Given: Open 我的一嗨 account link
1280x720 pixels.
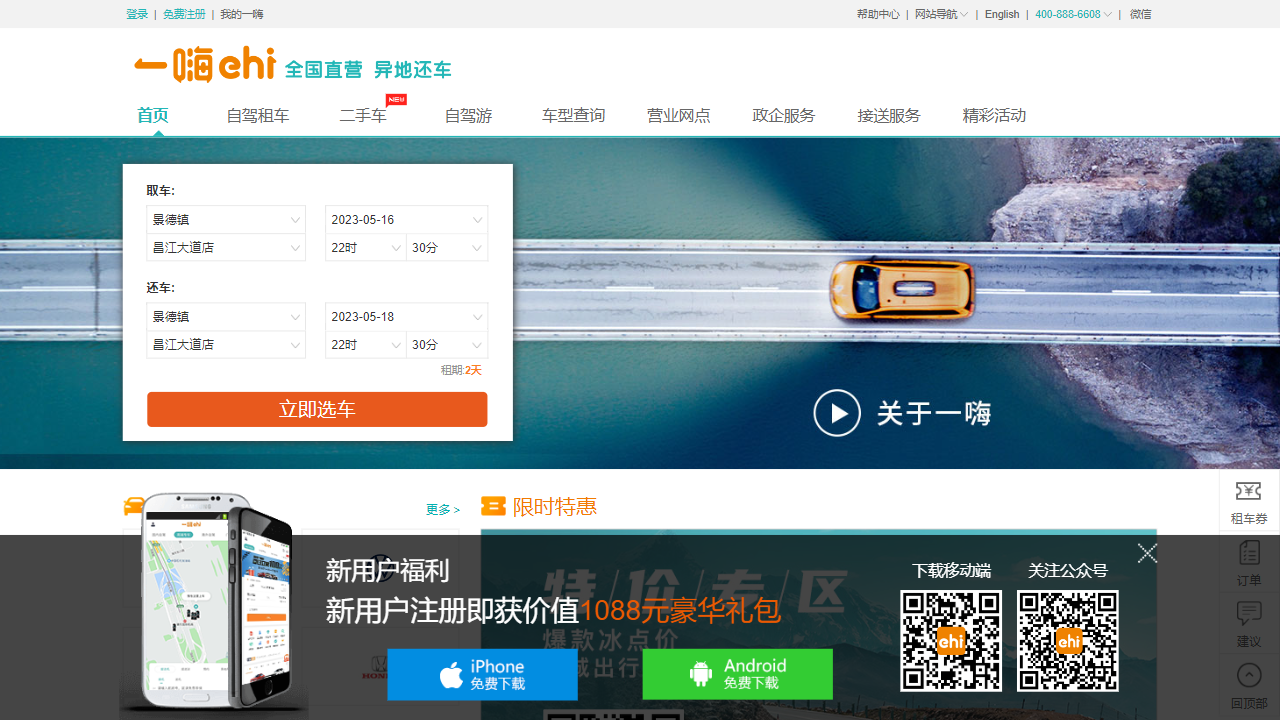Looking at the screenshot, I should pos(242,14).
